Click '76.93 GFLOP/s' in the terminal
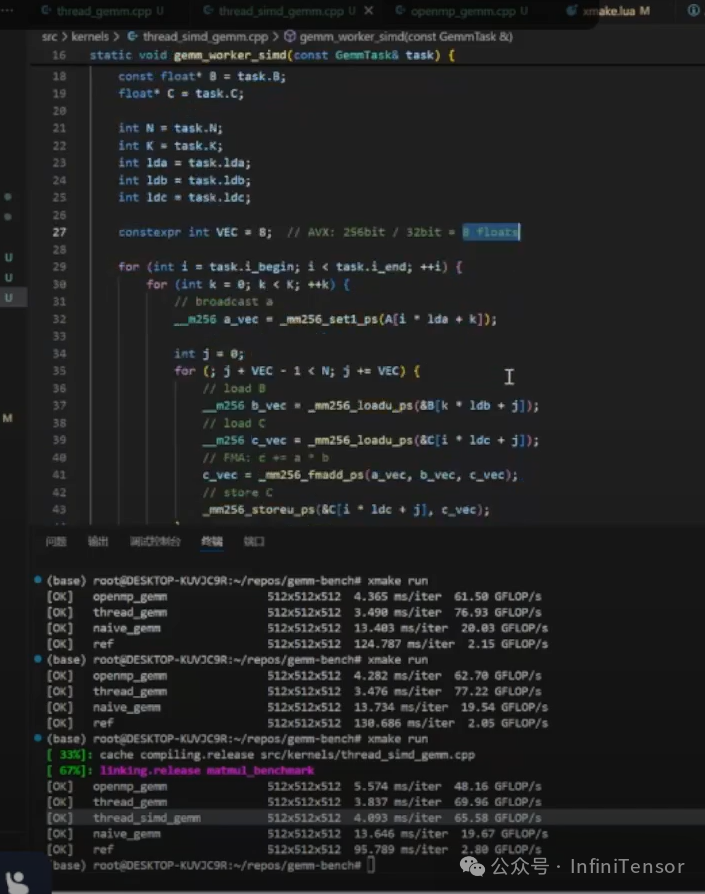The image size is (705, 894). 498,612
